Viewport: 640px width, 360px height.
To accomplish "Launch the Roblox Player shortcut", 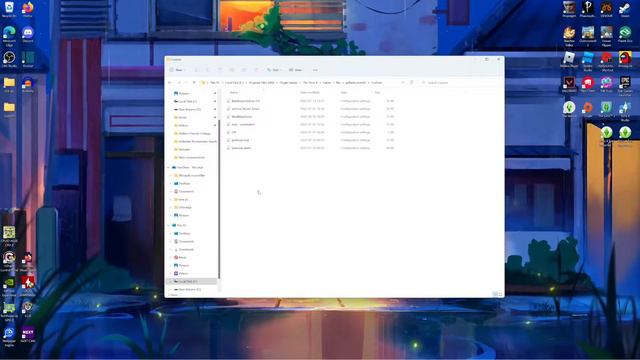I will tap(569, 60).
